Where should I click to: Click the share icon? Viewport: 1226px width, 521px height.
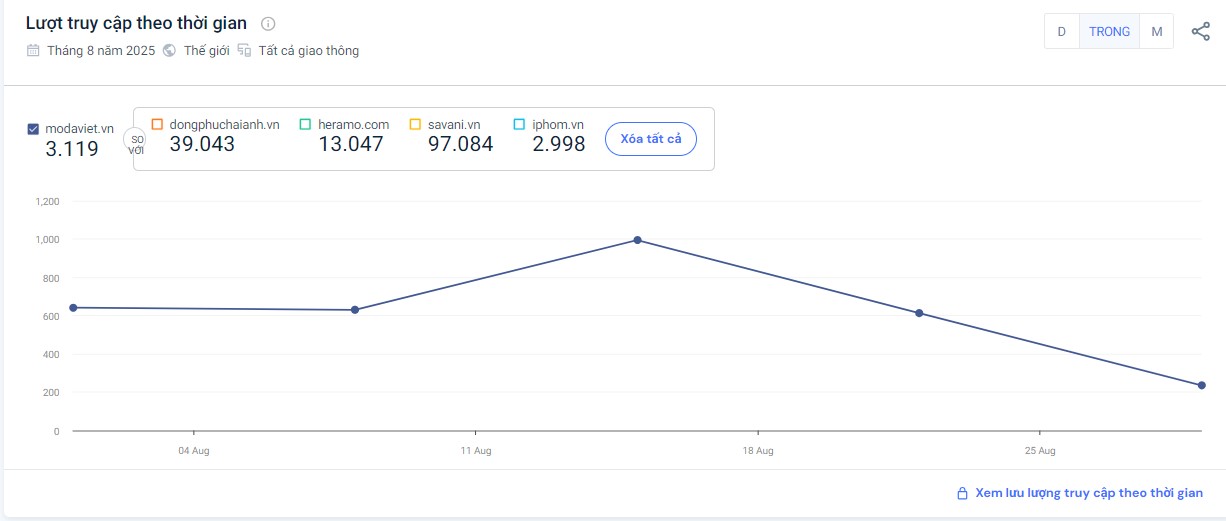click(x=1200, y=32)
